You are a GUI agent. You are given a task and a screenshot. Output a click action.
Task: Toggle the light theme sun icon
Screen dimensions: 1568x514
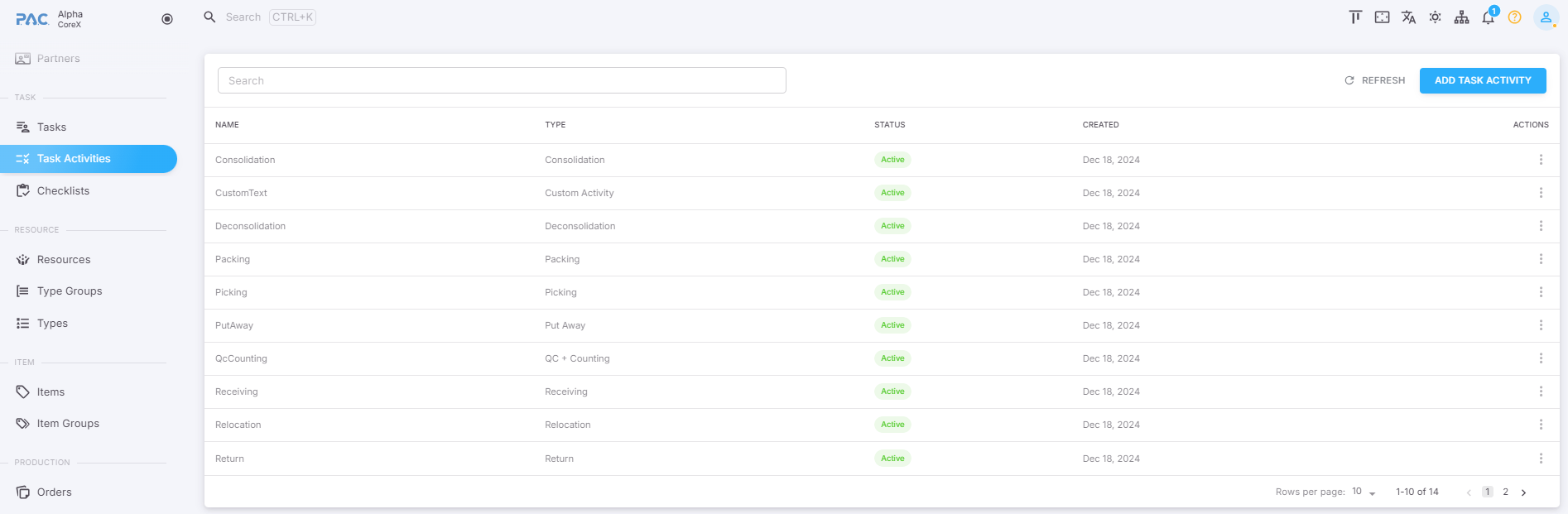click(1435, 17)
